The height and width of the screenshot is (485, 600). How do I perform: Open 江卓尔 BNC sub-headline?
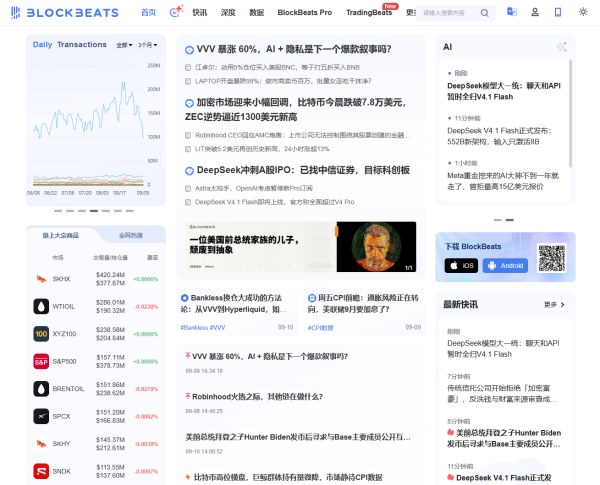pyautogui.click(x=277, y=67)
